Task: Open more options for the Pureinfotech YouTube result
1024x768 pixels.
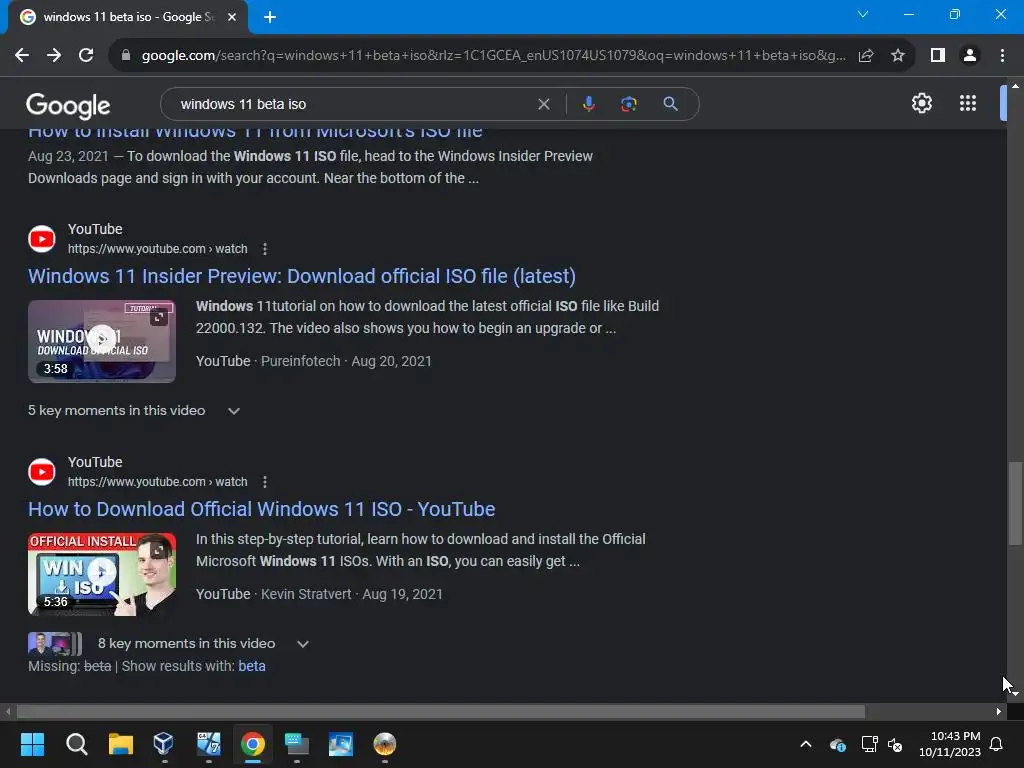Action: click(x=264, y=249)
